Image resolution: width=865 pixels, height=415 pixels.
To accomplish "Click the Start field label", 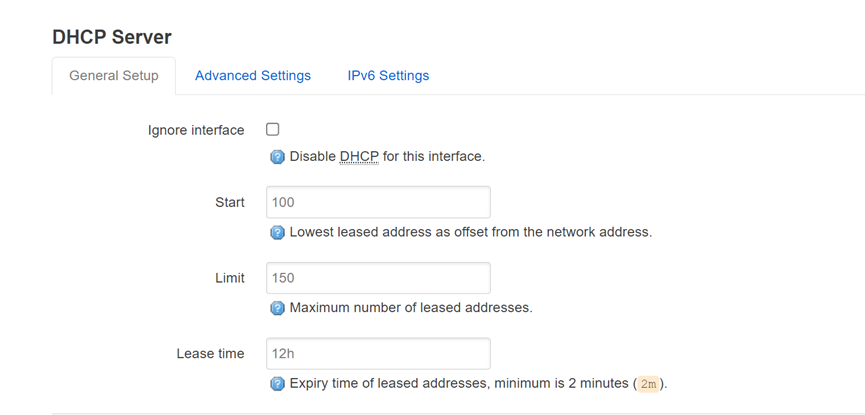I will pyautogui.click(x=230, y=202).
